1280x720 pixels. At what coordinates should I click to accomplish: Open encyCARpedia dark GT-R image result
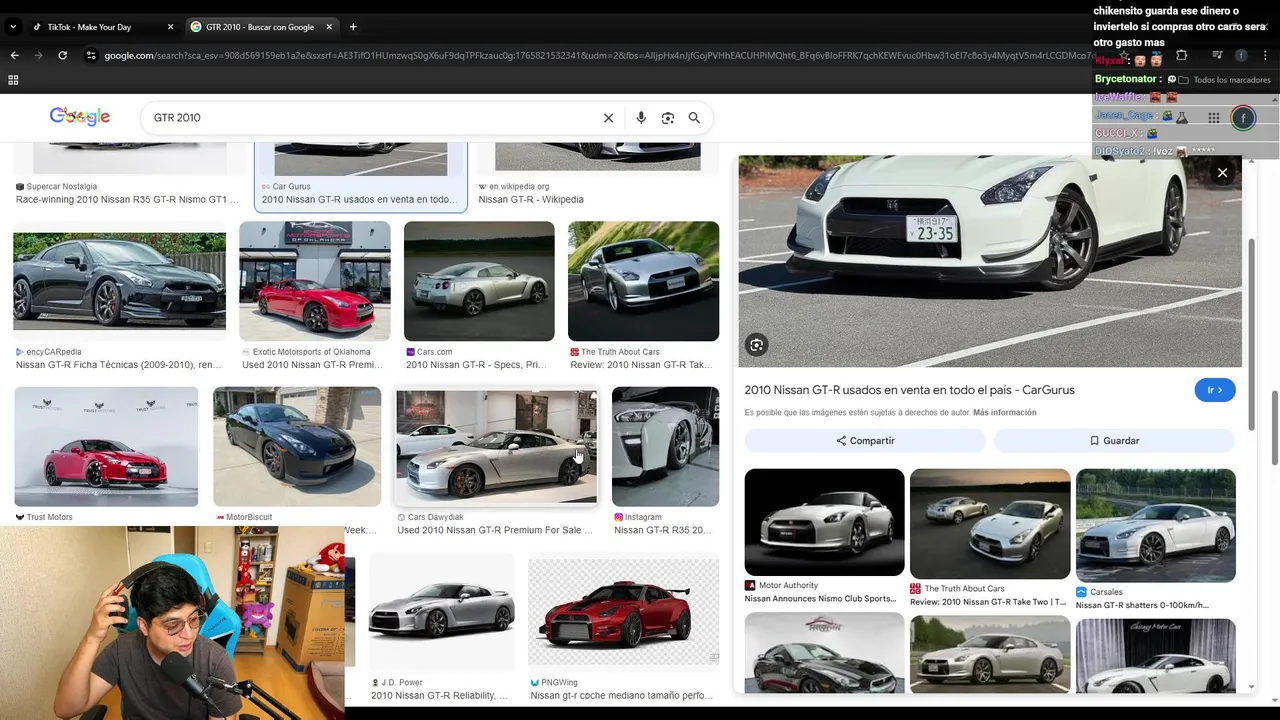(119, 281)
